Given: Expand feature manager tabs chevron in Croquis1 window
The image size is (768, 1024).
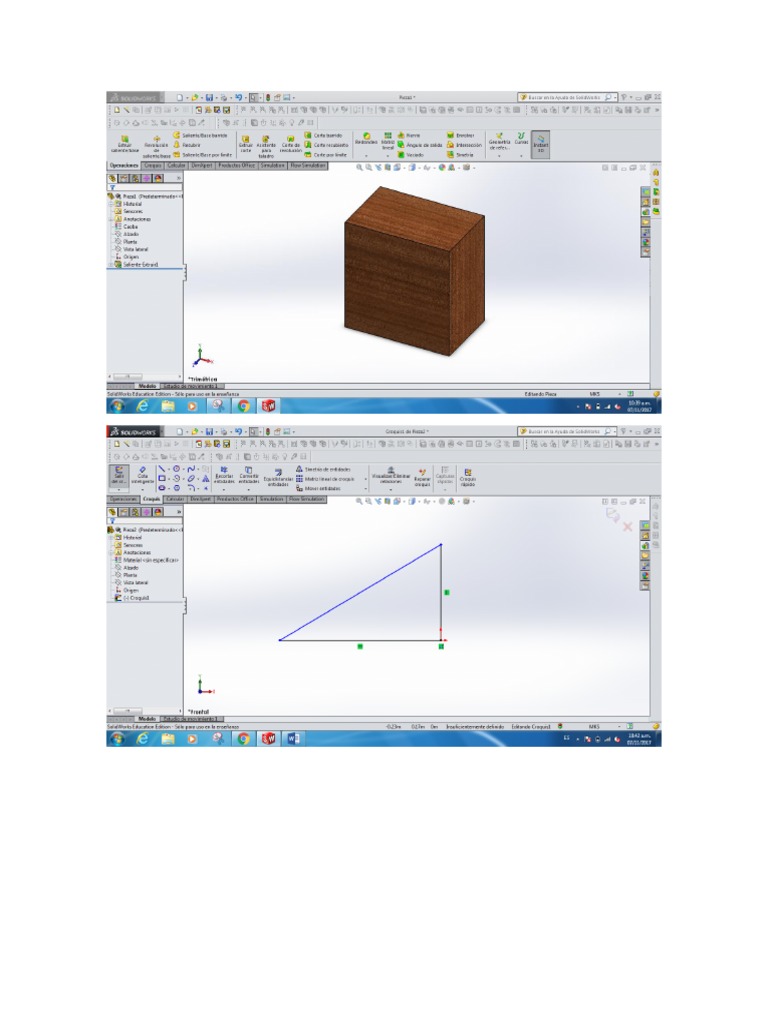Looking at the screenshot, I should [178, 513].
